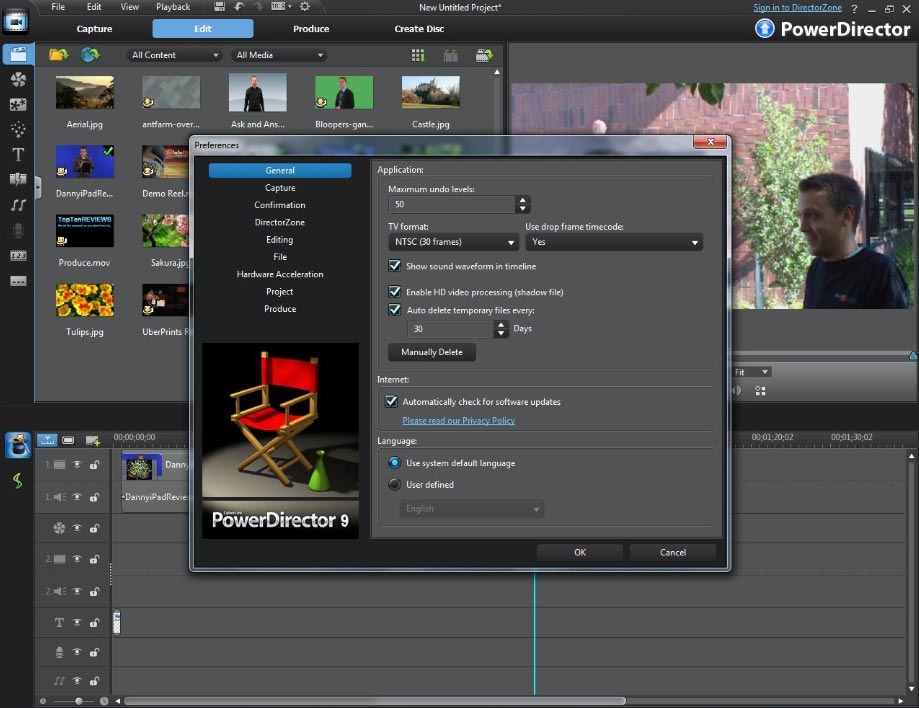Click OK in Preferences dialog
919x708 pixels.
click(580, 552)
